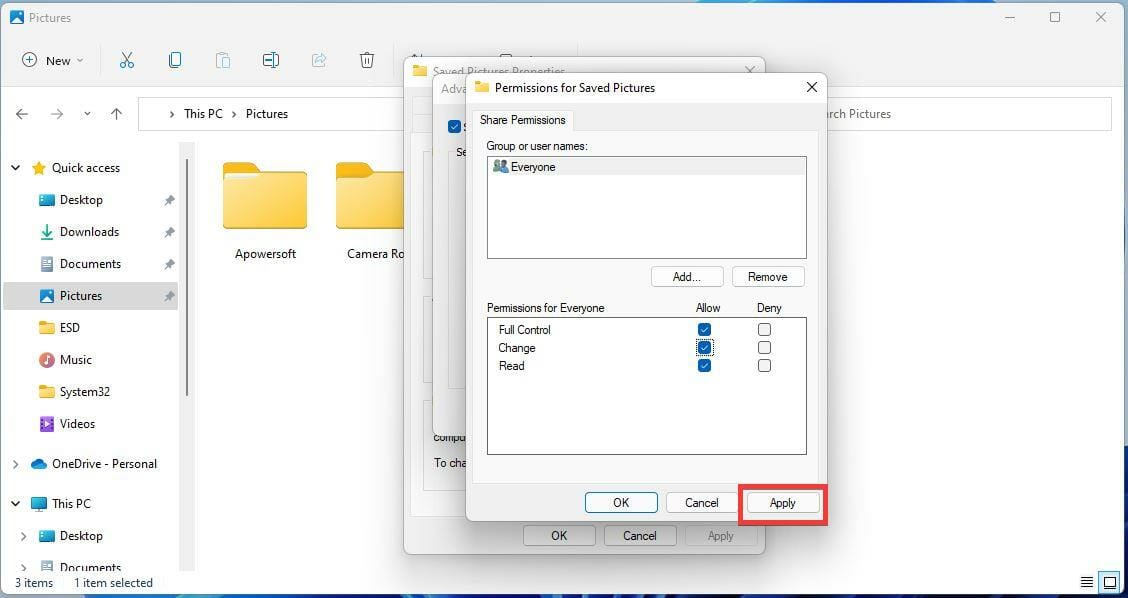This screenshot has width=1128, height=598.
Task: Collapse the This PC tree node
Action: (15, 504)
